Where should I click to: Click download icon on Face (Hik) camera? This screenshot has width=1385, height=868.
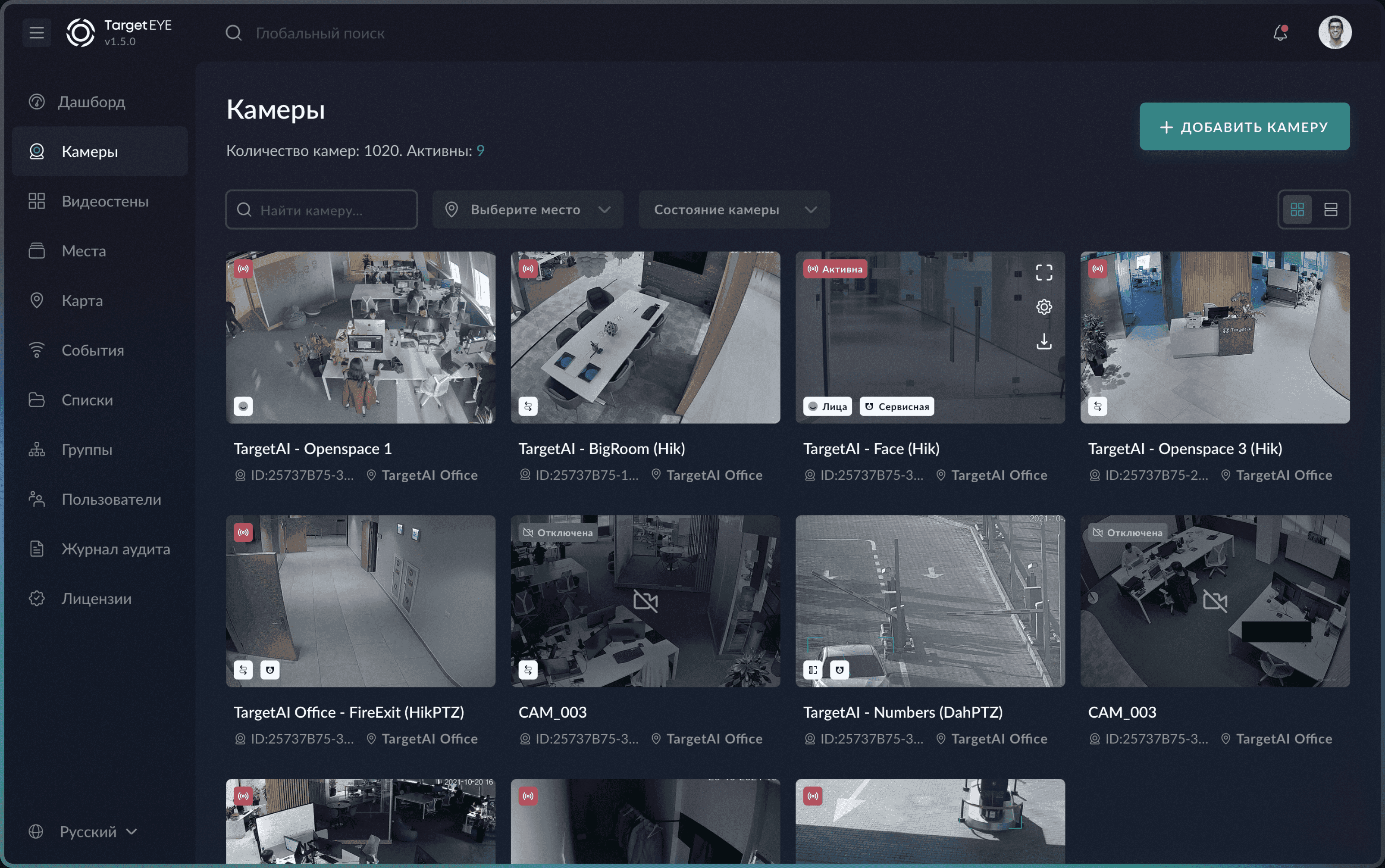[1043, 342]
